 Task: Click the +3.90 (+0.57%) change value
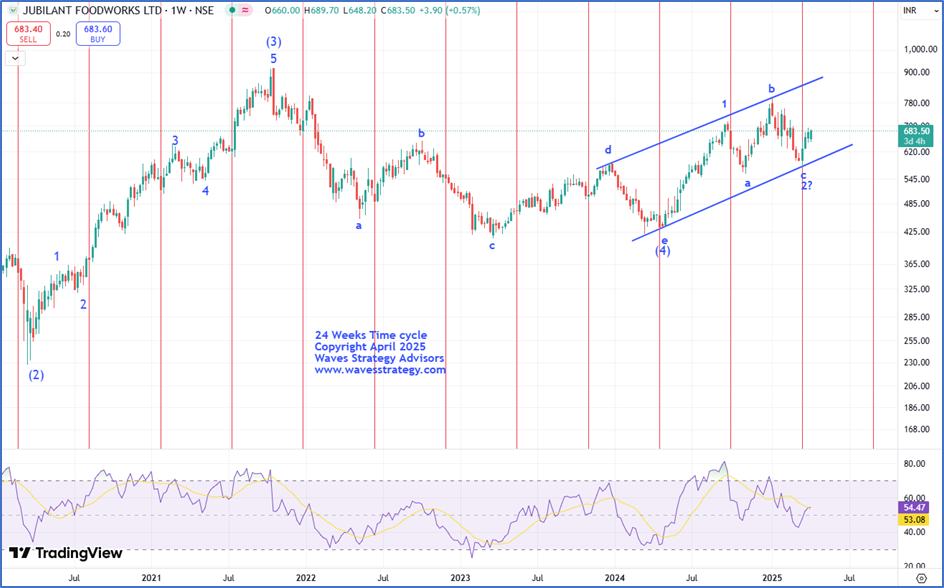[x=449, y=10]
